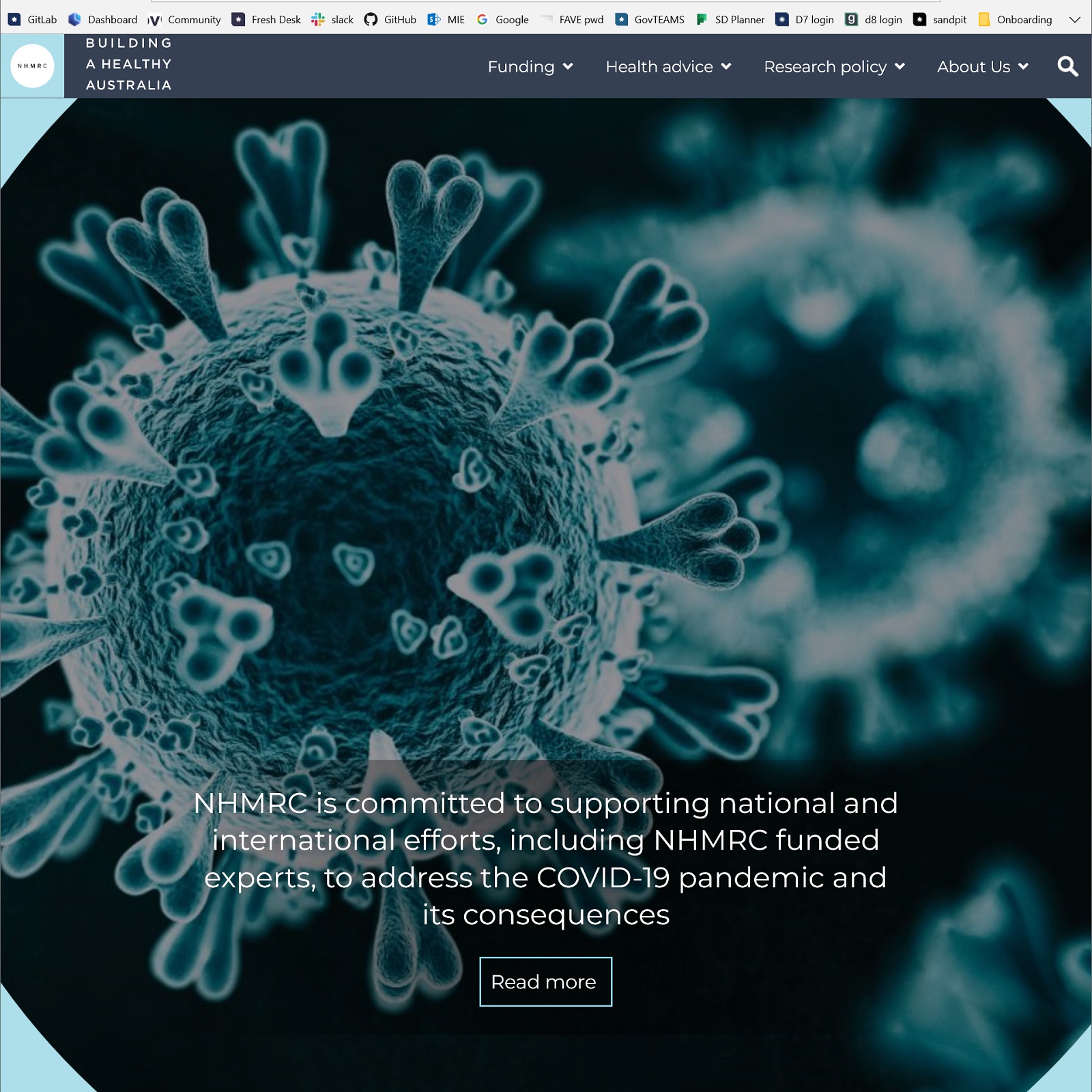Expand the Funding menu
The width and height of the screenshot is (1092, 1092).
pyautogui.click(x=530, y=67)
